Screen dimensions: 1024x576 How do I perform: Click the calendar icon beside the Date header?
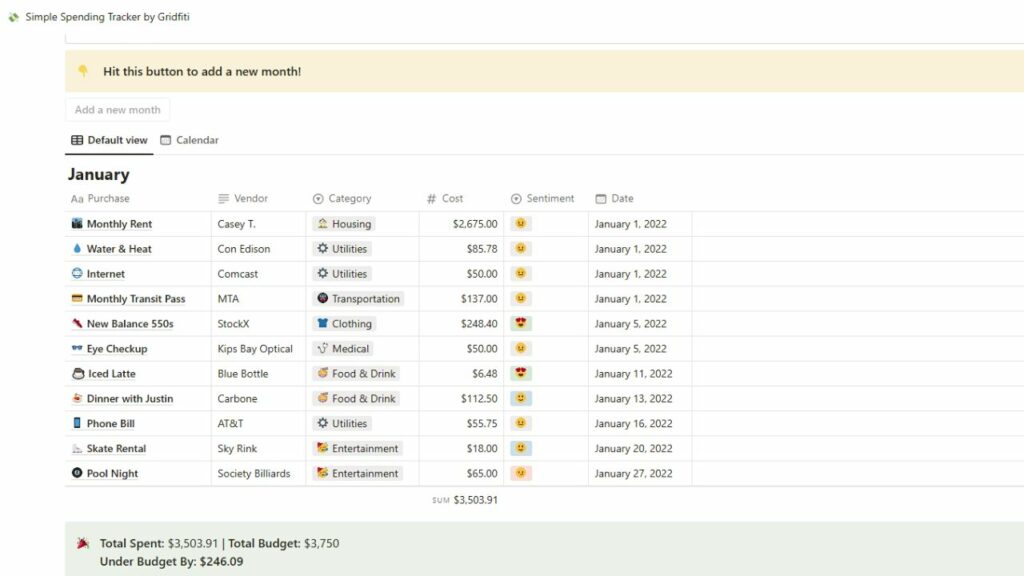pos(599,198)
